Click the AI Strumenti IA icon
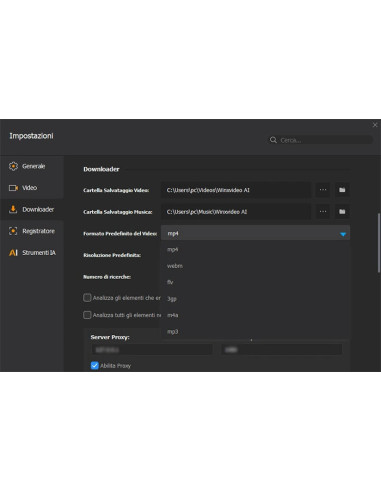This screenshot has height=492, width=381. [13, 253]
